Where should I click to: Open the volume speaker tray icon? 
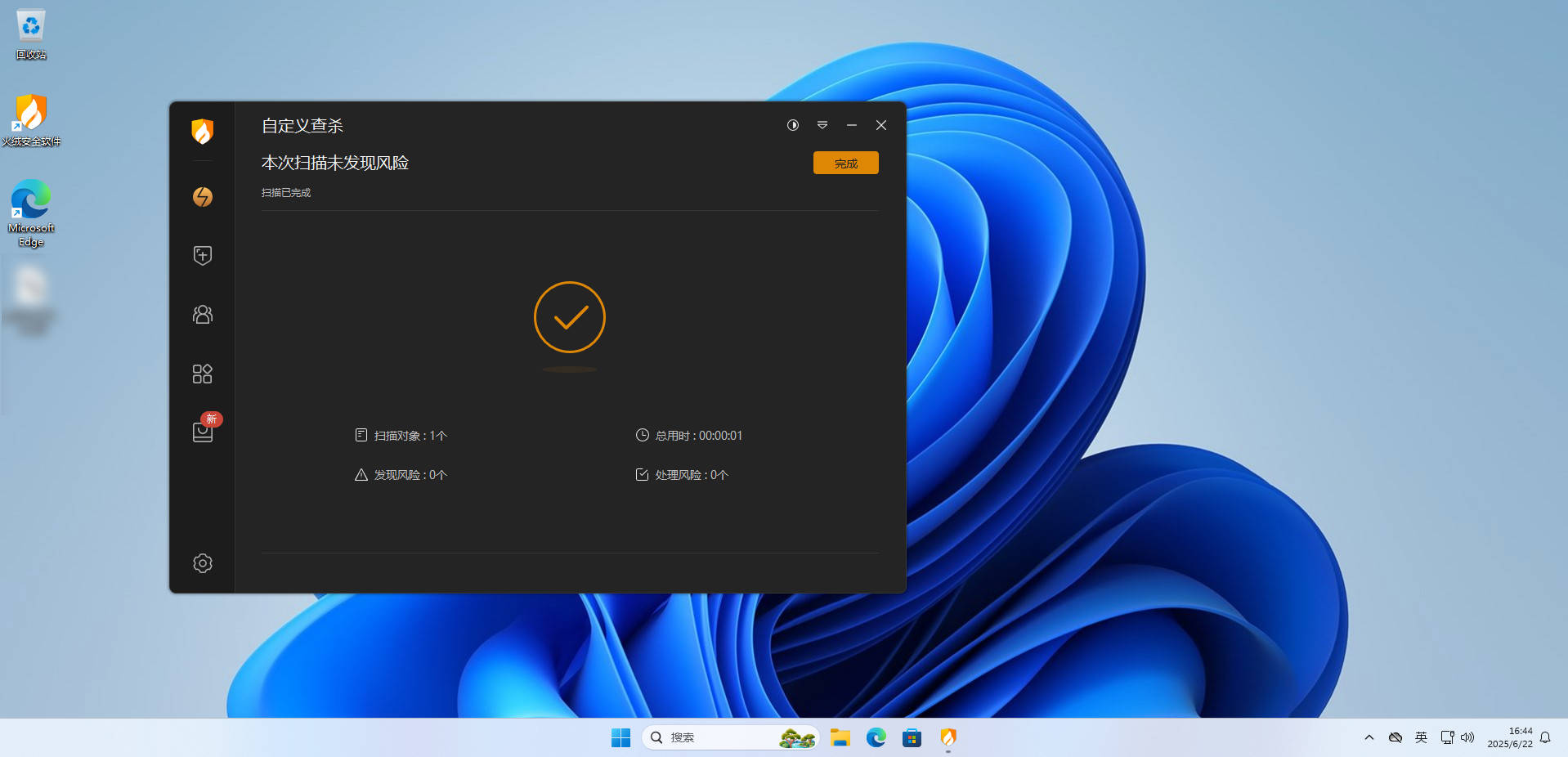click(1467, 738)
